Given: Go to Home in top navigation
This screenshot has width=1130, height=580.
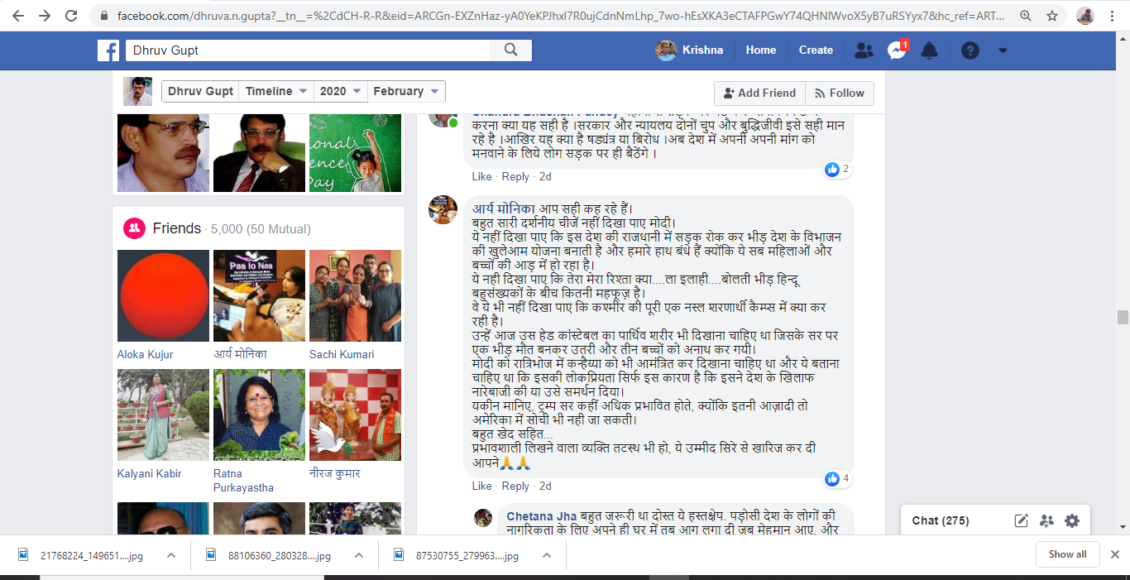Looking at the screenshot, I should (760, 50).
